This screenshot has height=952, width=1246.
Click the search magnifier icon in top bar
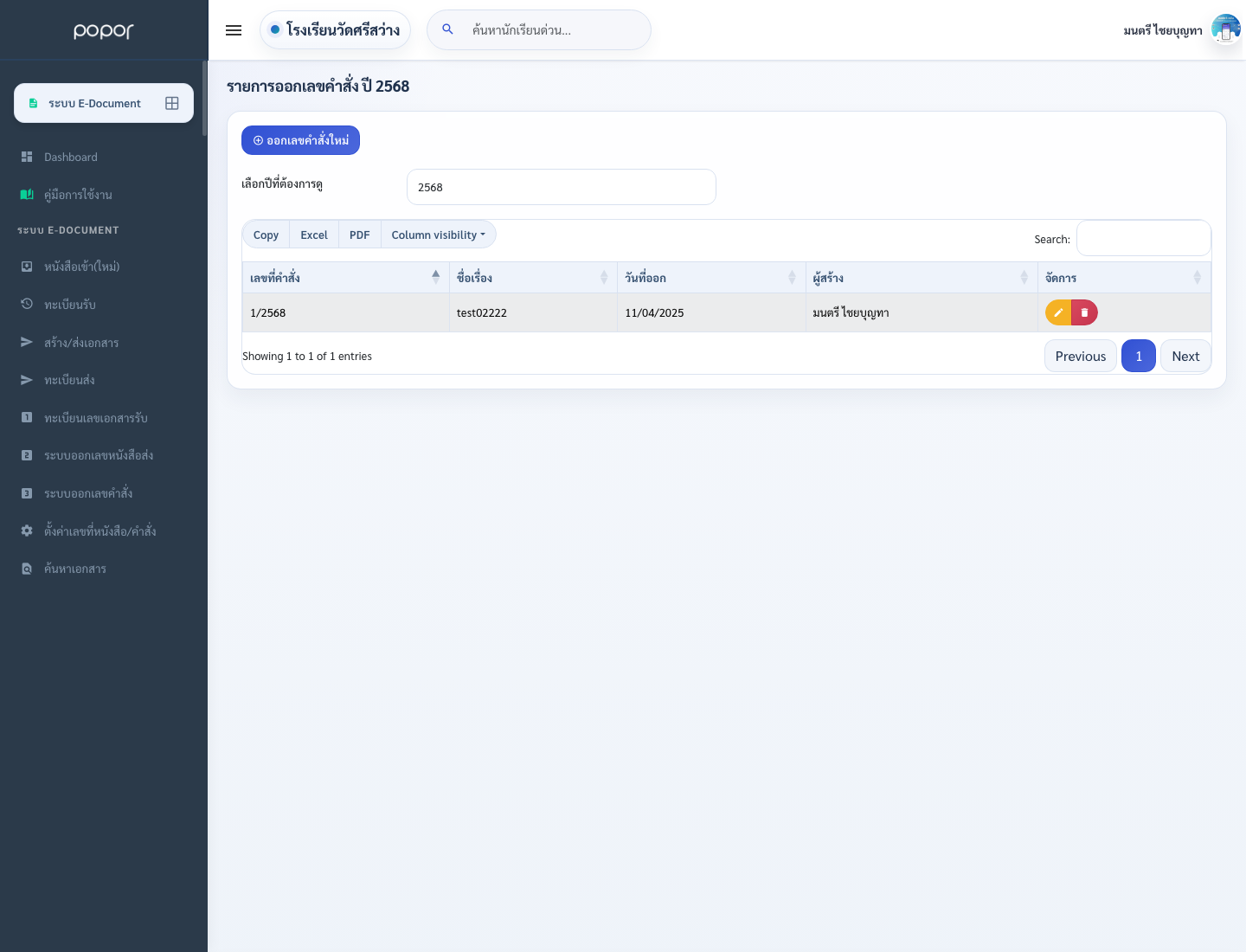click(x=447, y=29)
